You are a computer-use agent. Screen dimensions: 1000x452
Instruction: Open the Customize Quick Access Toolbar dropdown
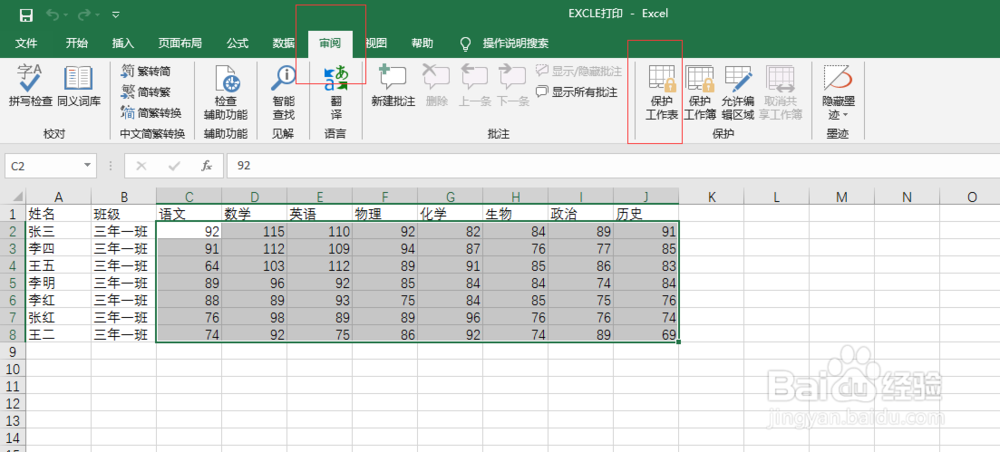click(x=115, y=14)
